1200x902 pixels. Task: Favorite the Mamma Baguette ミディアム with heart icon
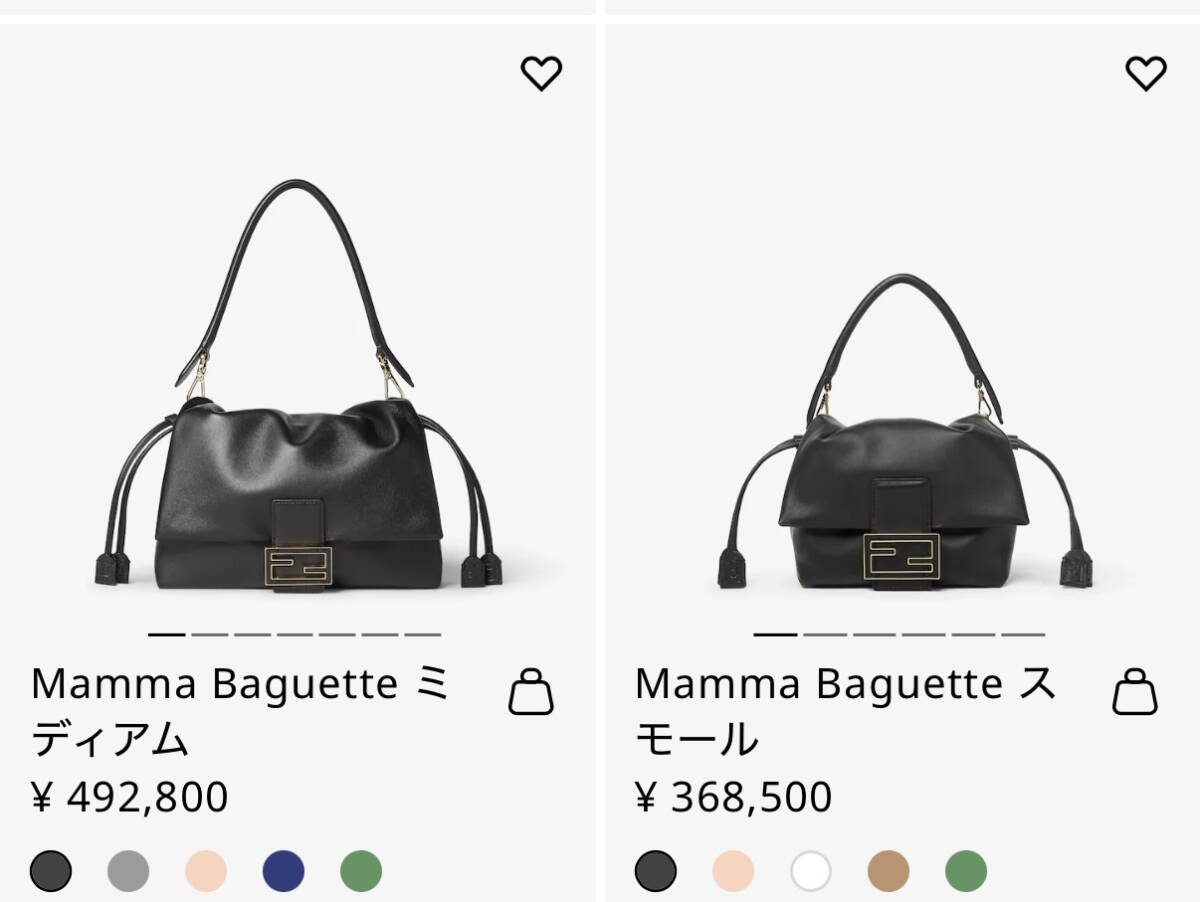(x=541, y=73)
